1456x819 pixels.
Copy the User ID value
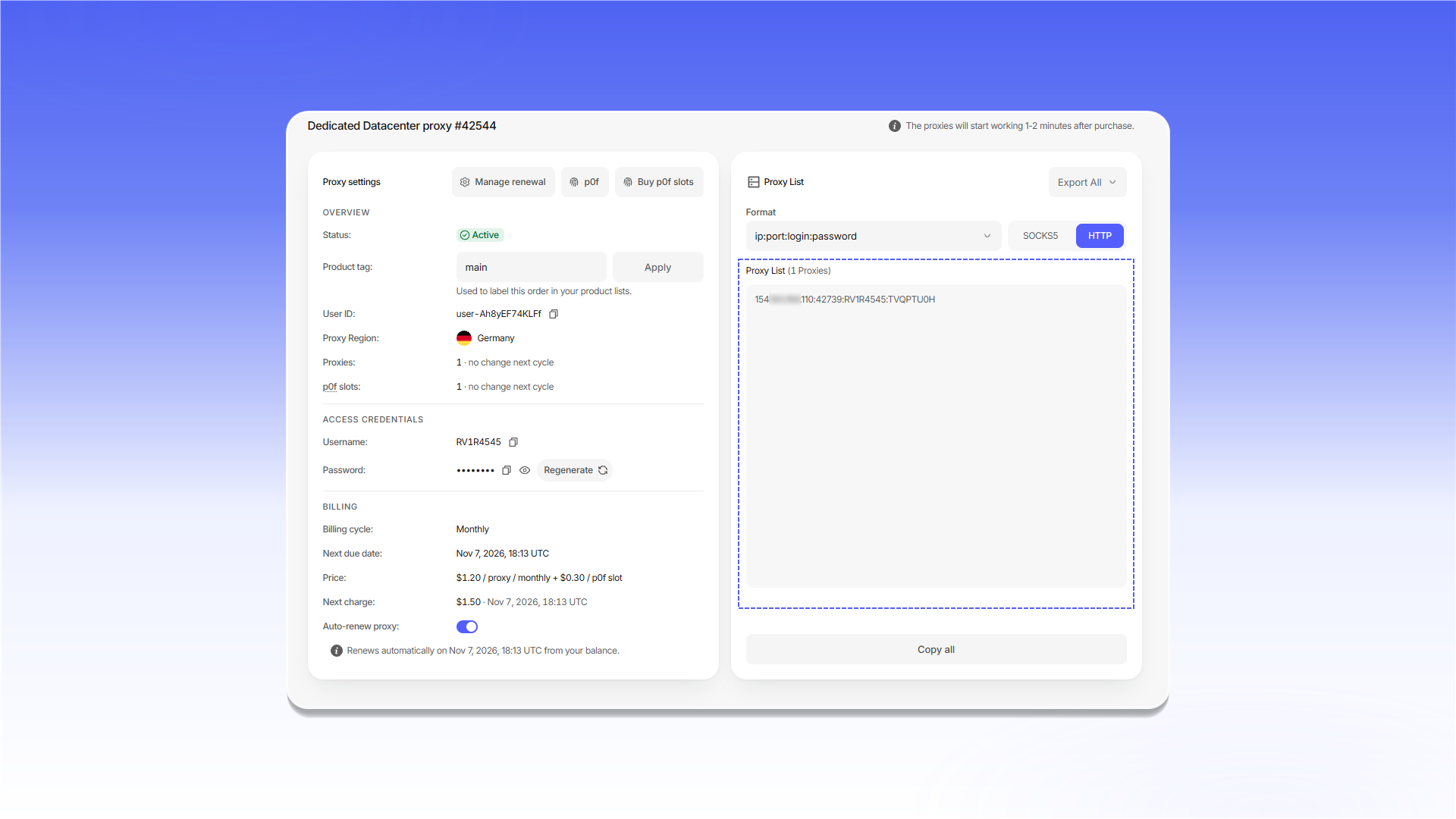point(554,314)
